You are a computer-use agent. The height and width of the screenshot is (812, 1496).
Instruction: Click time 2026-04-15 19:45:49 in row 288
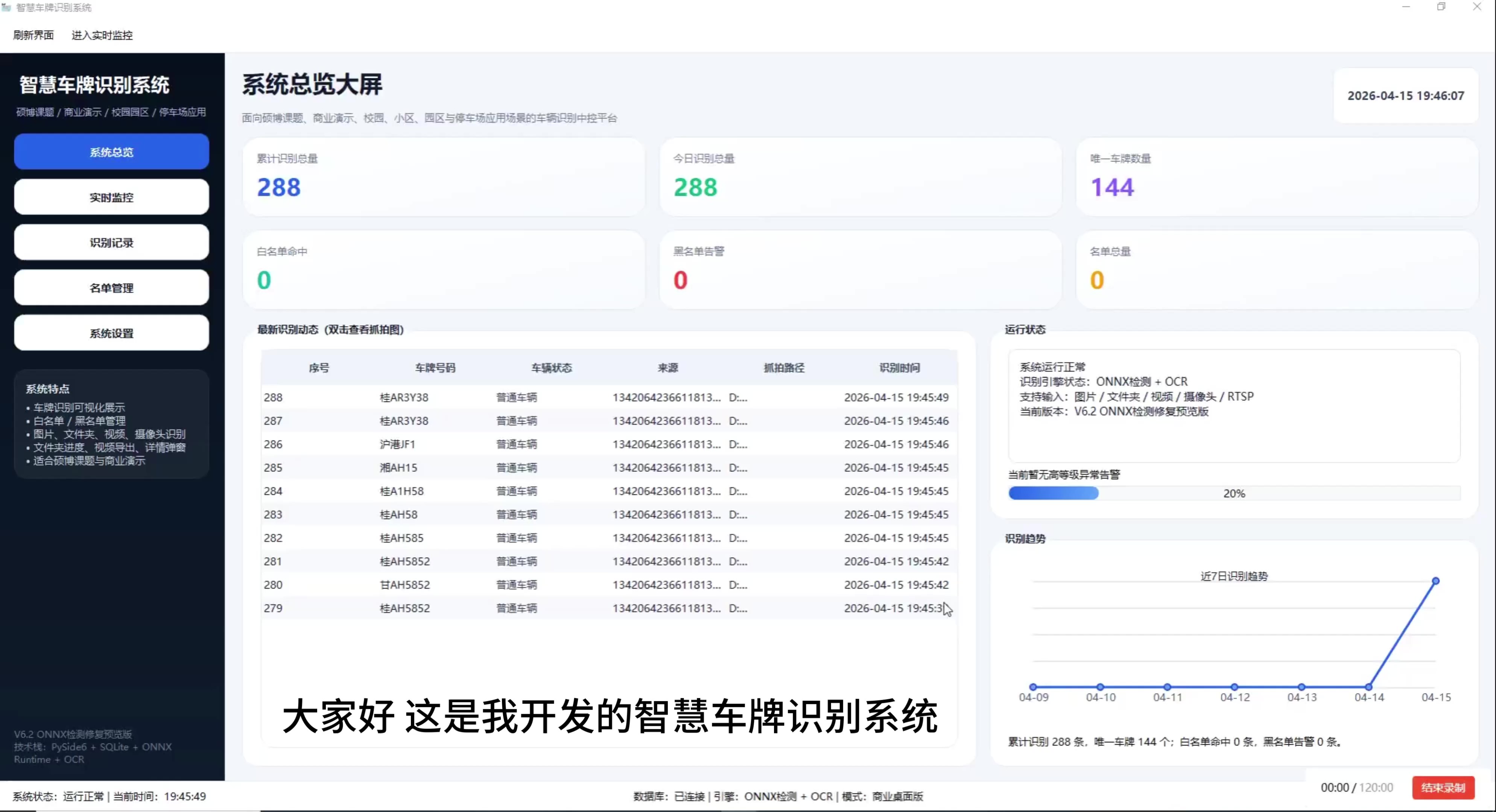(x=896, y=397)
